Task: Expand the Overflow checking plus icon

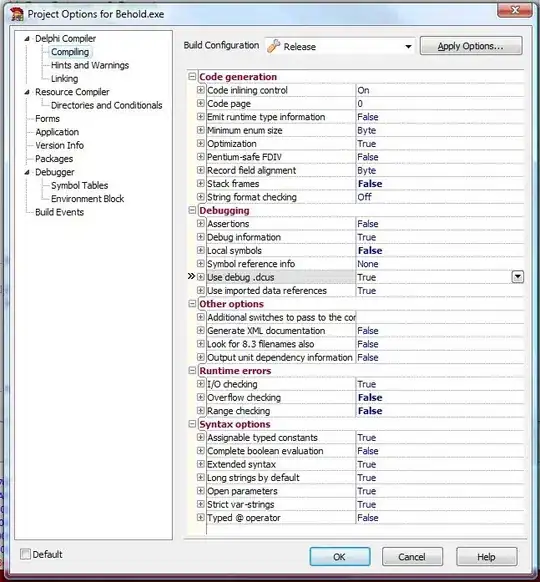Action: click(x=200, y=397)
